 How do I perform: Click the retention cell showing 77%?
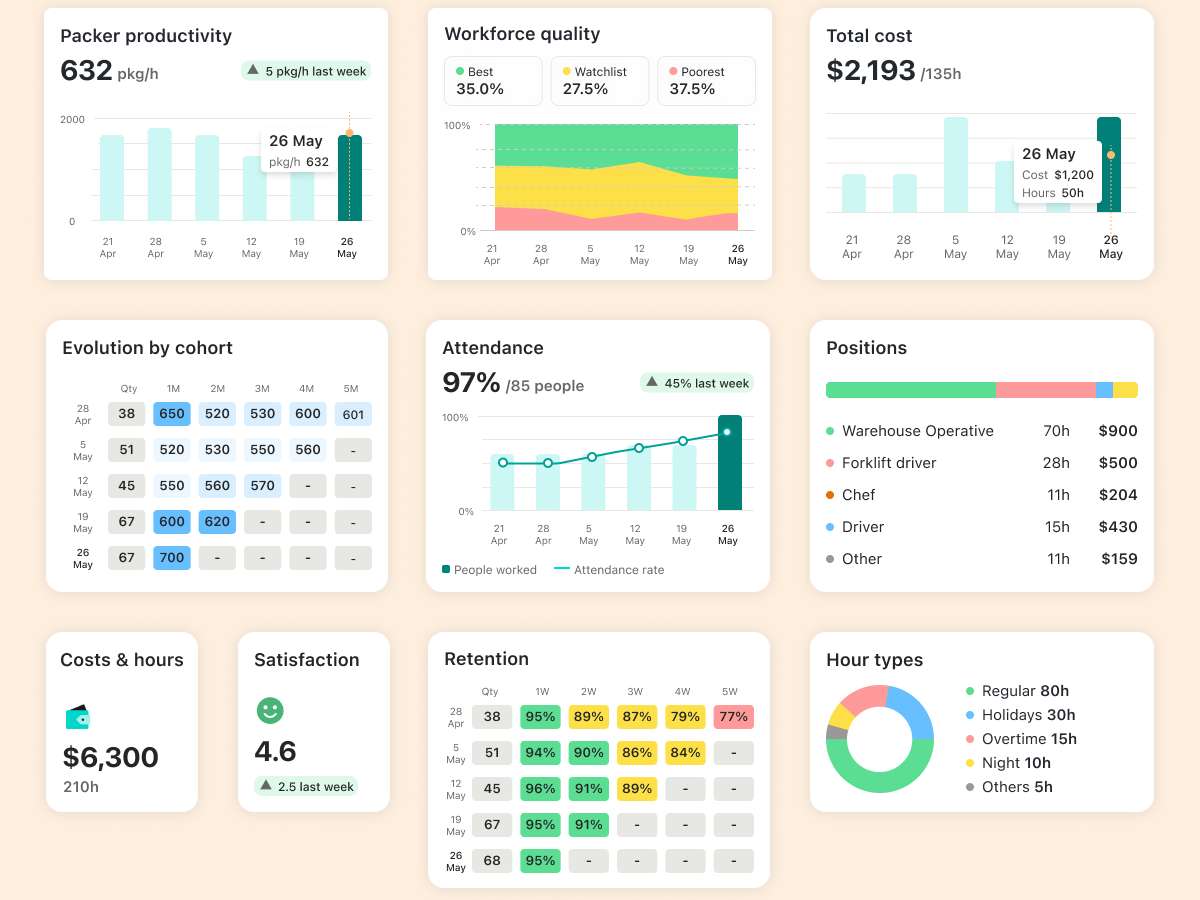(733, 717)
